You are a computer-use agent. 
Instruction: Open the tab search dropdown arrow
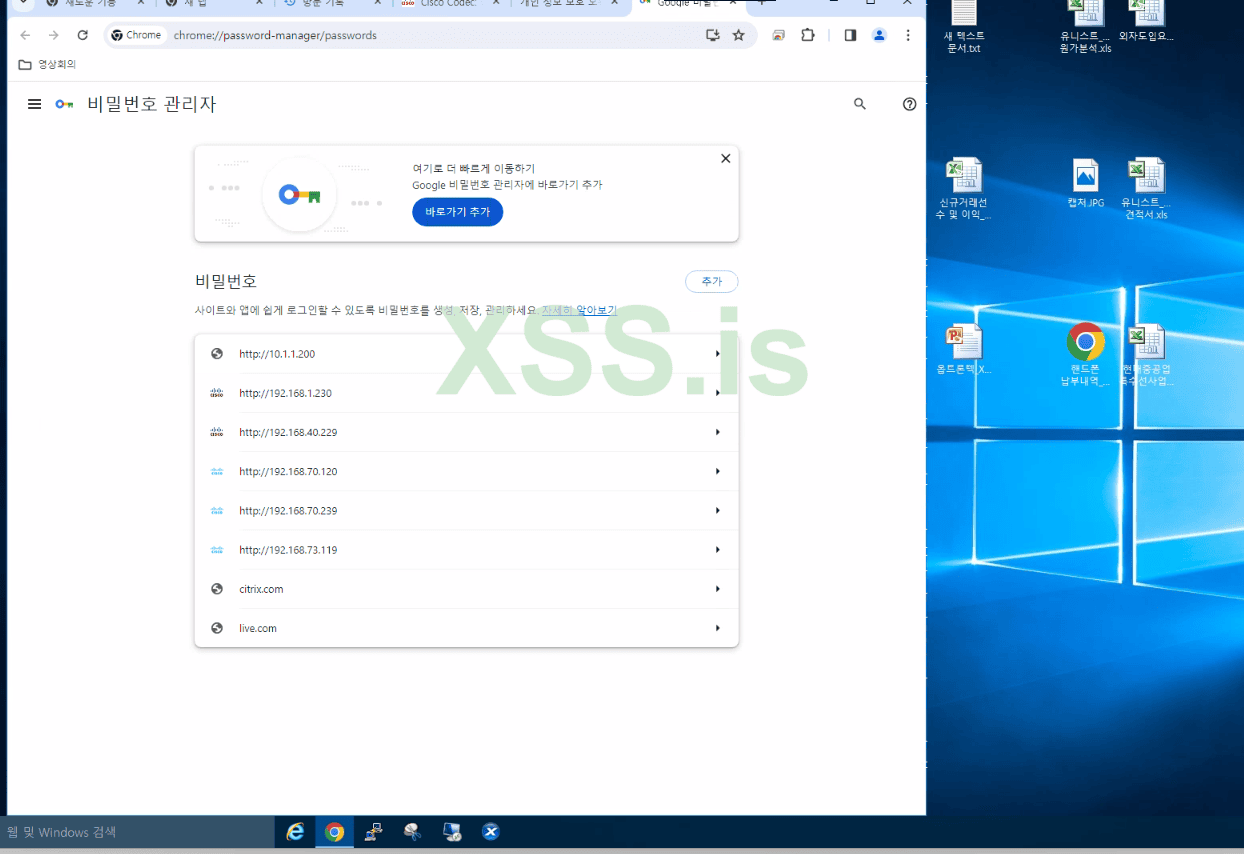point(22,4)
